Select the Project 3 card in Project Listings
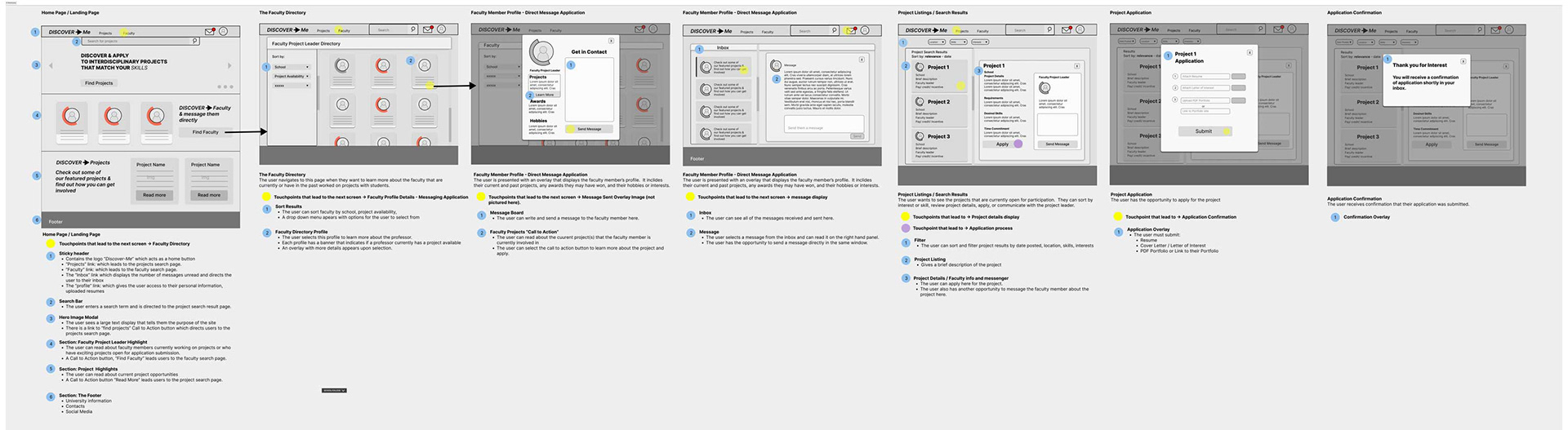The width and height of the screenshot is (1568, 430). (939, 144)
